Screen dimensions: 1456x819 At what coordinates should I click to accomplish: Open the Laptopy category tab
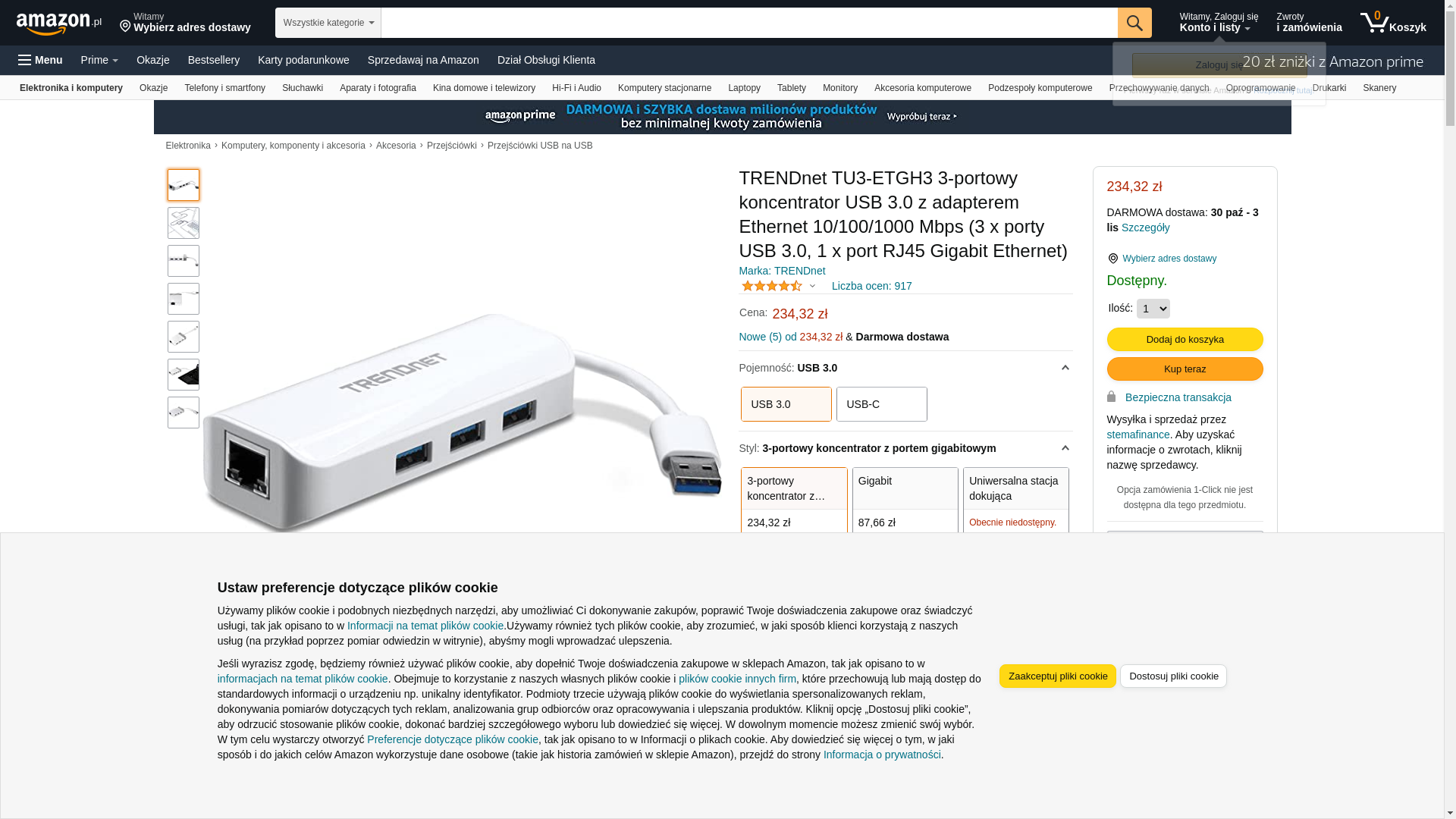click(744, 88)
